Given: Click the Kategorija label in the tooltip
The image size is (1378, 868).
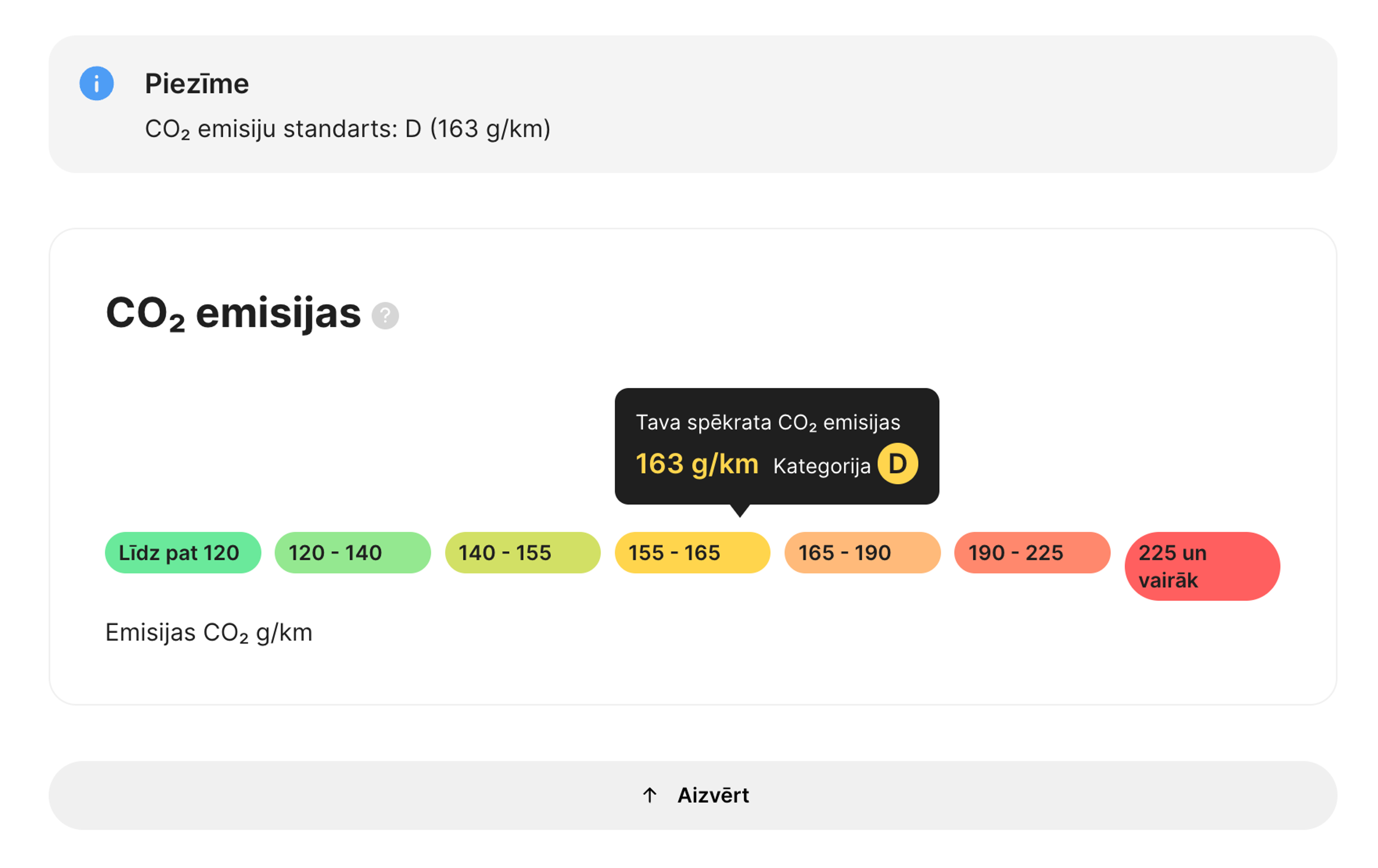Looking at the screenshot, I should [822, 466].
